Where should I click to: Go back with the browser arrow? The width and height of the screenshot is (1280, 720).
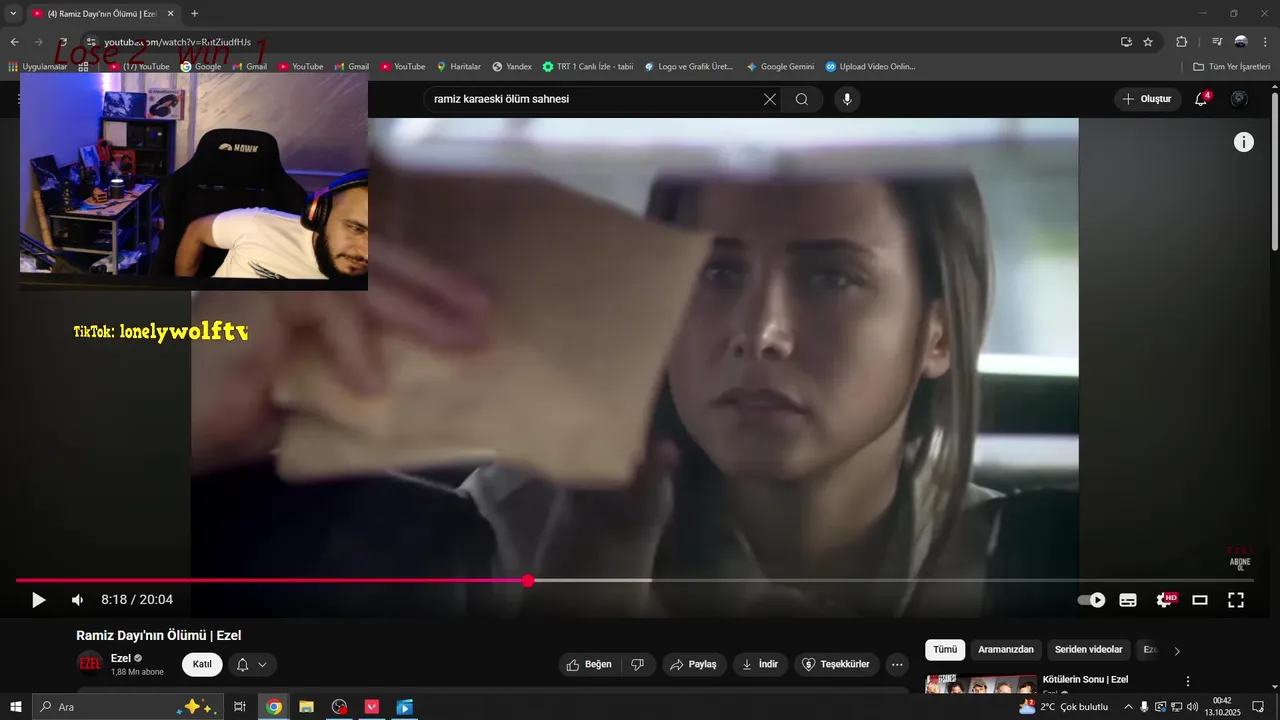(14, 42)
